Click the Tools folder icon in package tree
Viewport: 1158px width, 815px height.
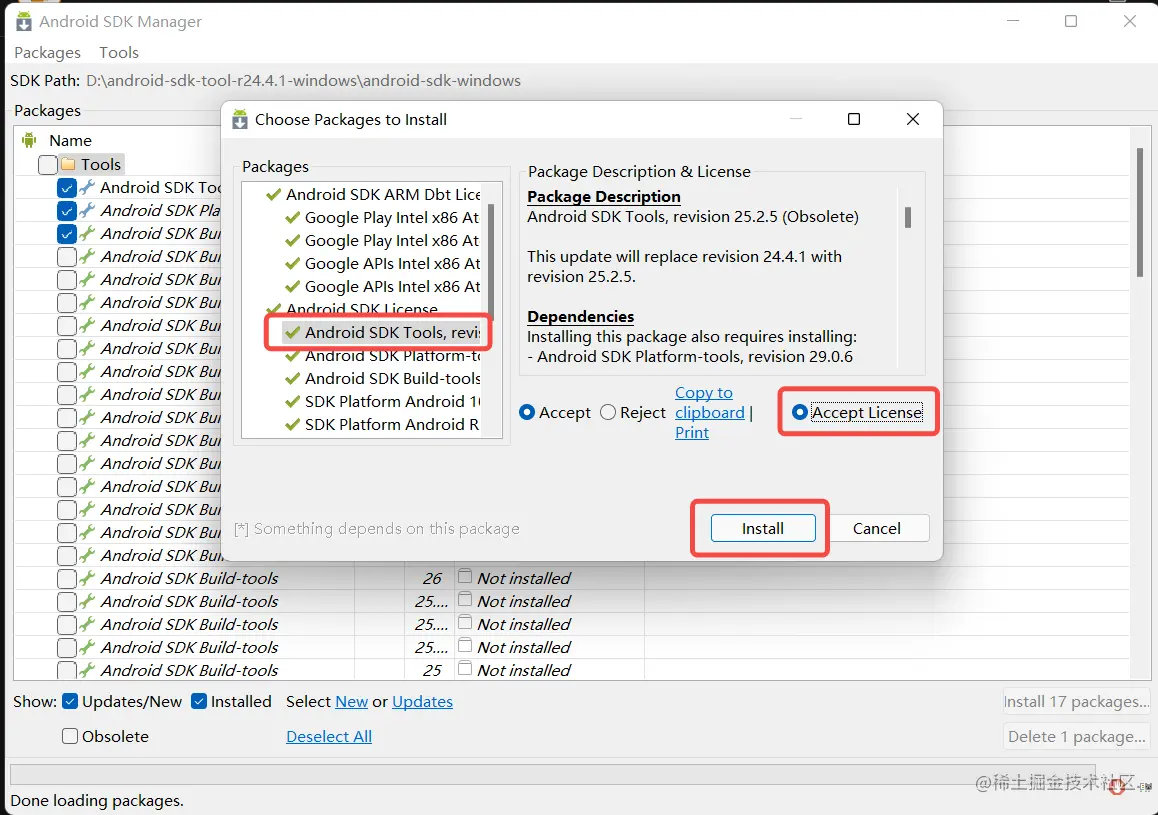coord(69,164)
